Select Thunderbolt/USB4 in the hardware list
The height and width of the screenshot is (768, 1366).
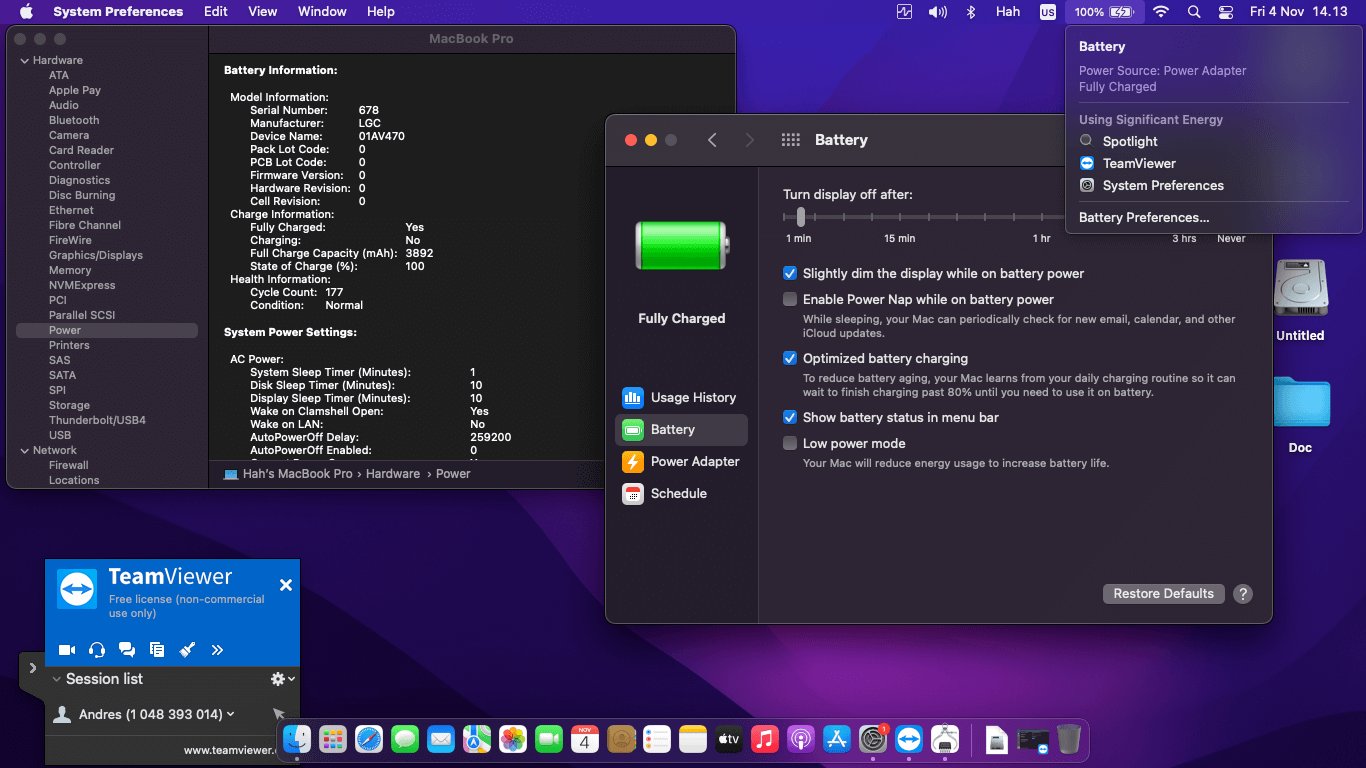pos(97,421)
